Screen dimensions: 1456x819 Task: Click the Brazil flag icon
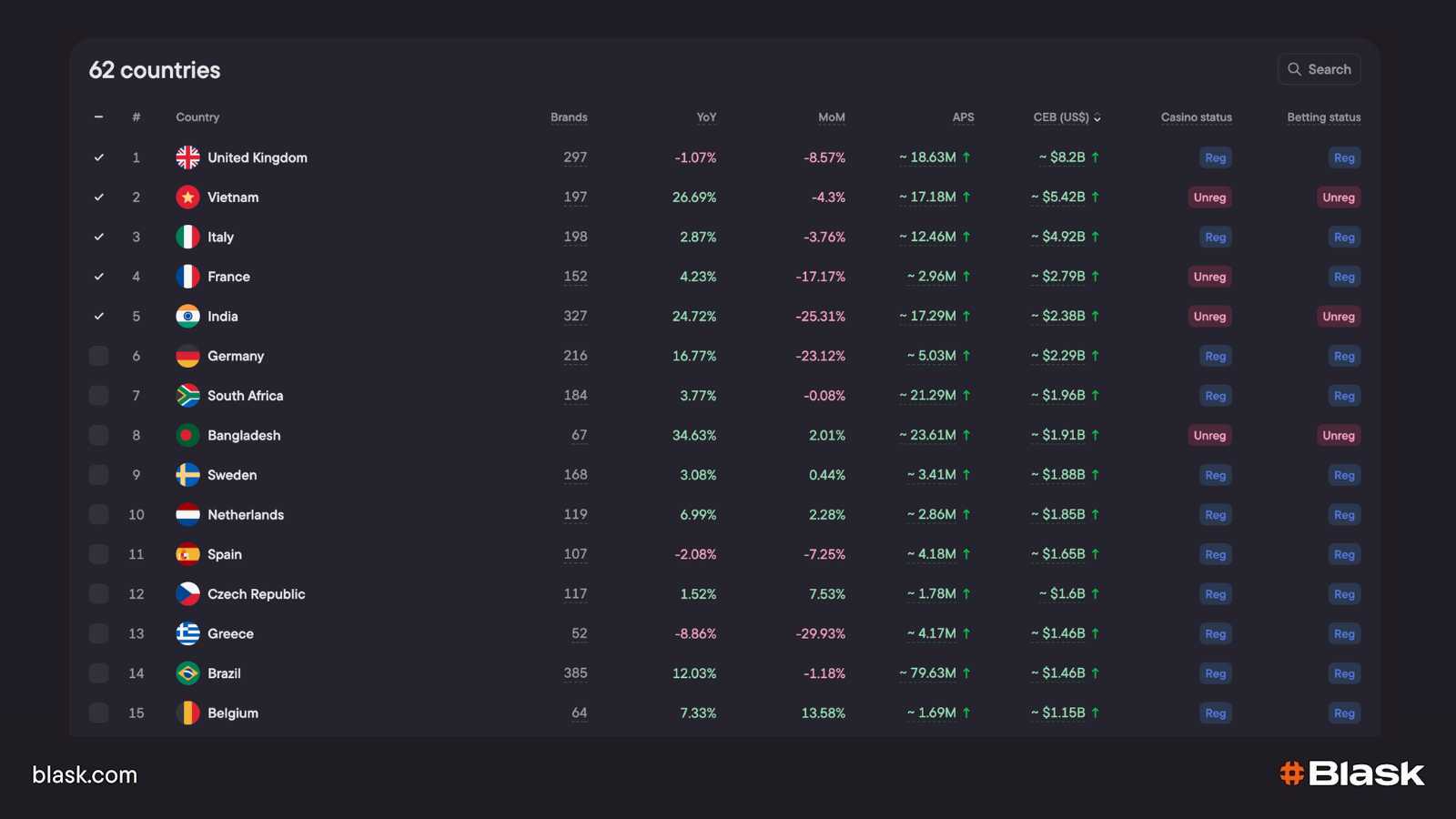click(187, 673)
